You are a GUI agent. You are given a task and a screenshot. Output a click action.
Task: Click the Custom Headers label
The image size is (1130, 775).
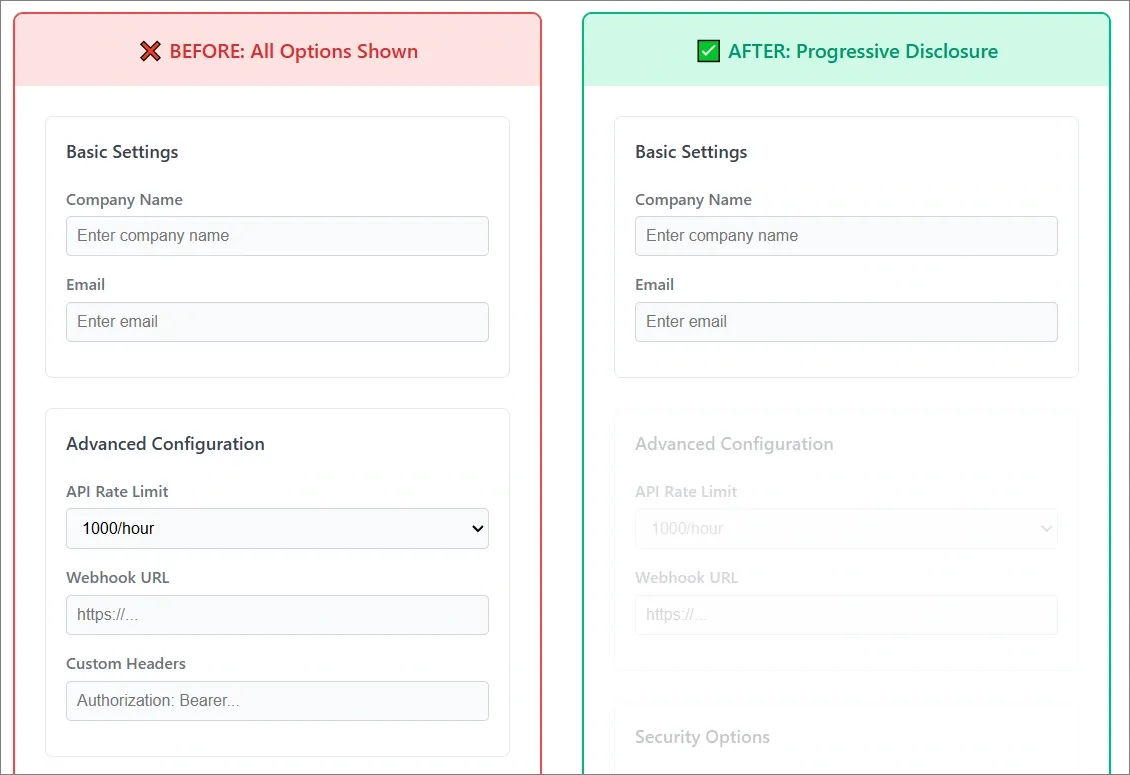(126, 664)
